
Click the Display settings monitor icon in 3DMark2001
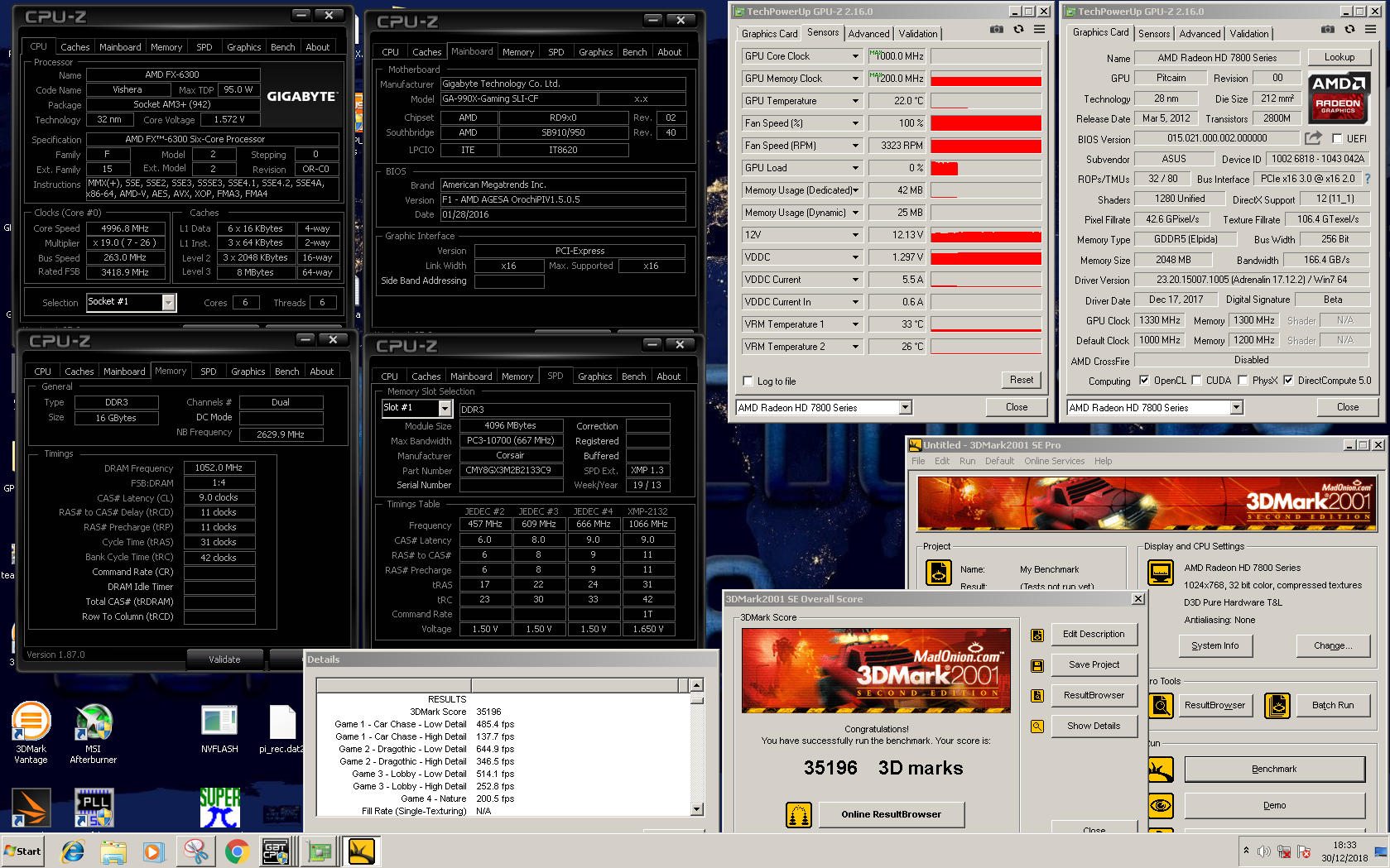[x=1161, y=572]
